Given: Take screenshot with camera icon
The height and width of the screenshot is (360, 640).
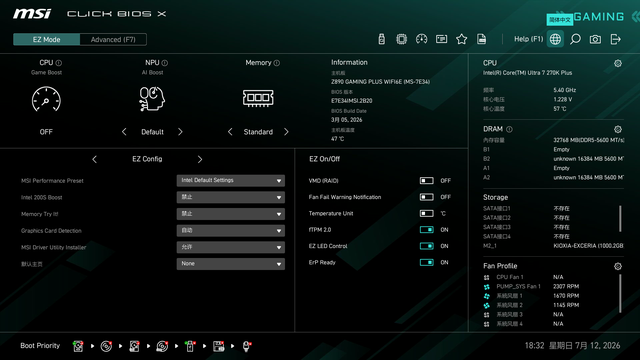Looking at the screenshot, I should 595,39.
